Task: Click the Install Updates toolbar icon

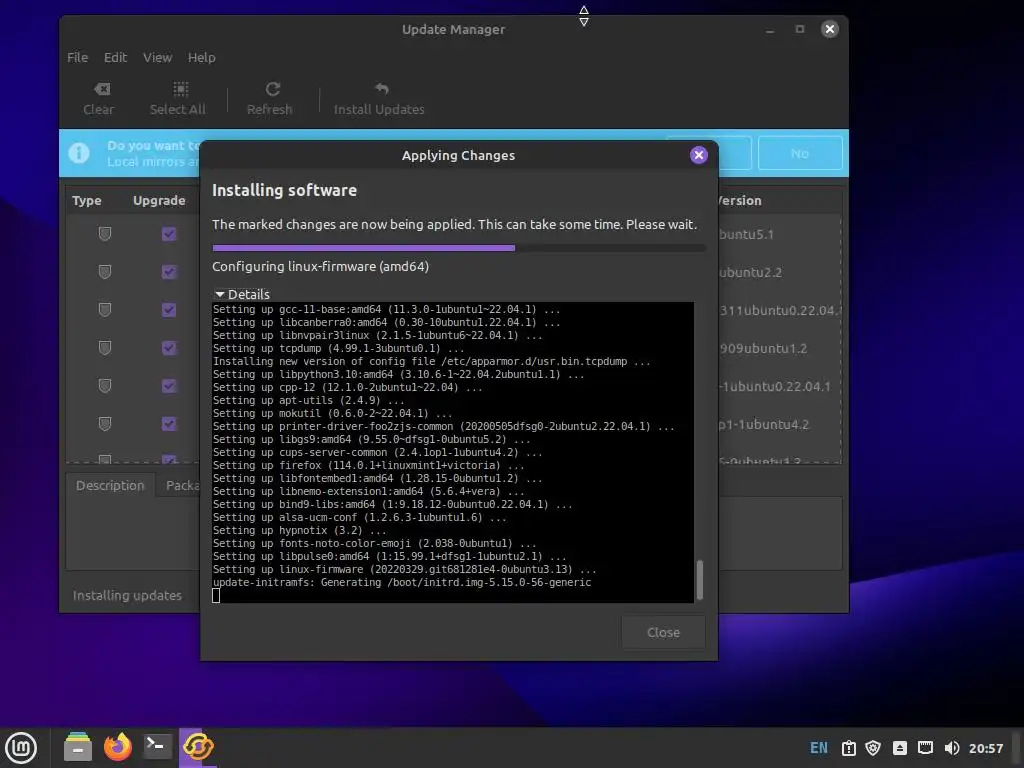Action: tap(381, 88)
